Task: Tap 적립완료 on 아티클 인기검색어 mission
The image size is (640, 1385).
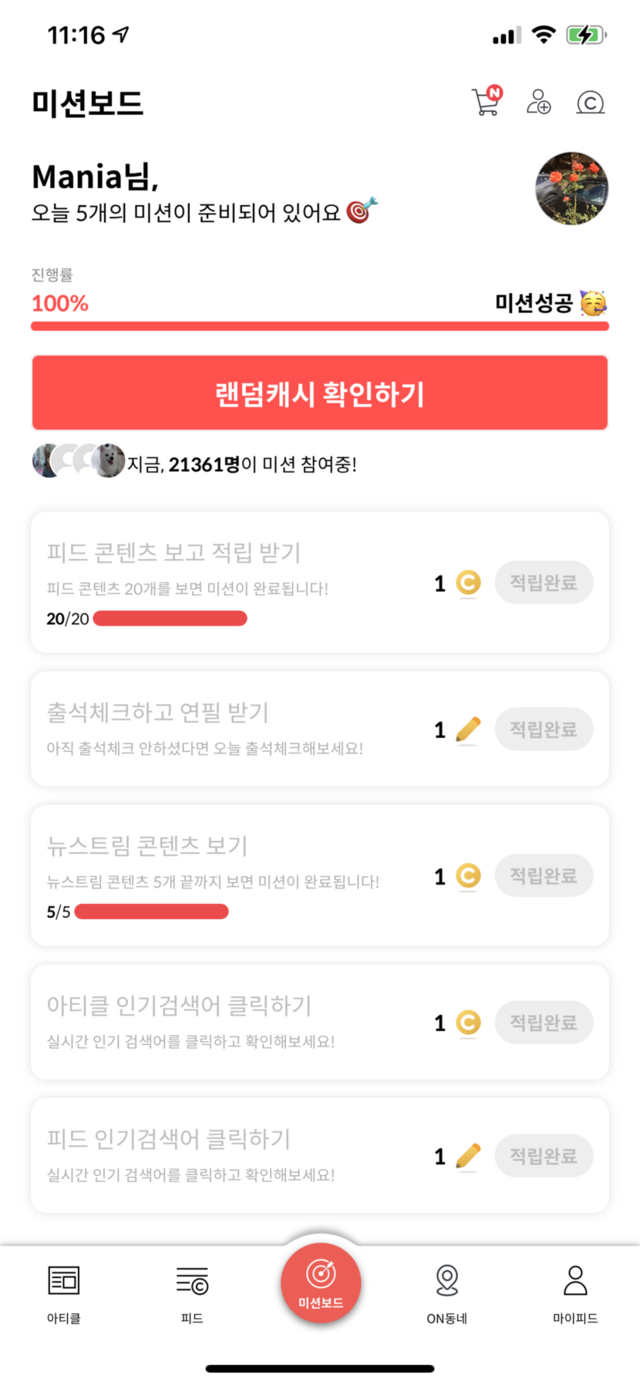Action: click(543, 1023)
